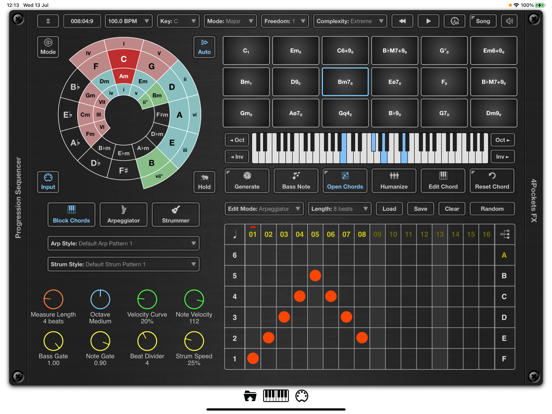Adjust the Velocity Curve knob
552x414 pixels.
[x=147, y=299]
